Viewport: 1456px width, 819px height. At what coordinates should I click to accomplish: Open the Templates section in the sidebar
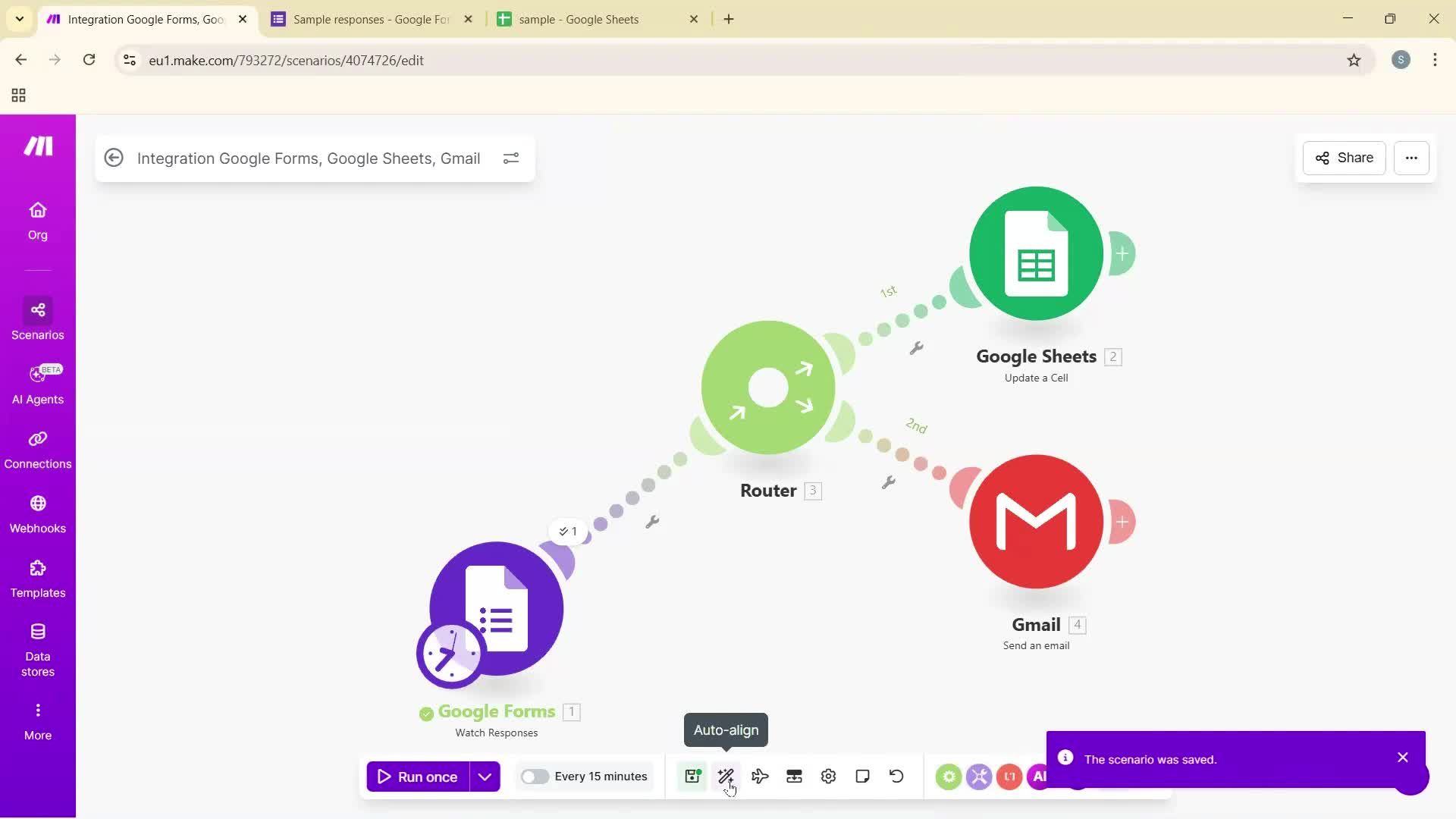pos(37,578)
